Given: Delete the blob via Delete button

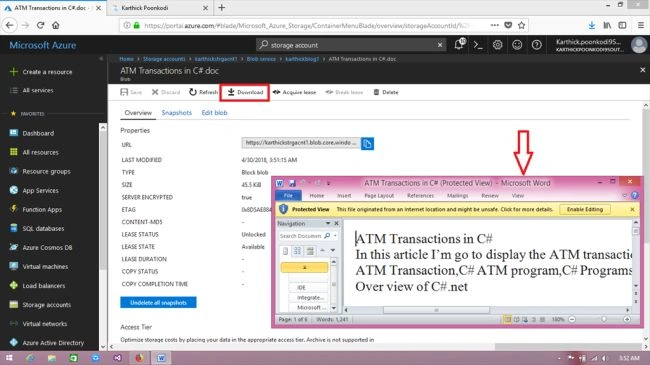Looking at the screenshot, I should click(x=386, y=92).
